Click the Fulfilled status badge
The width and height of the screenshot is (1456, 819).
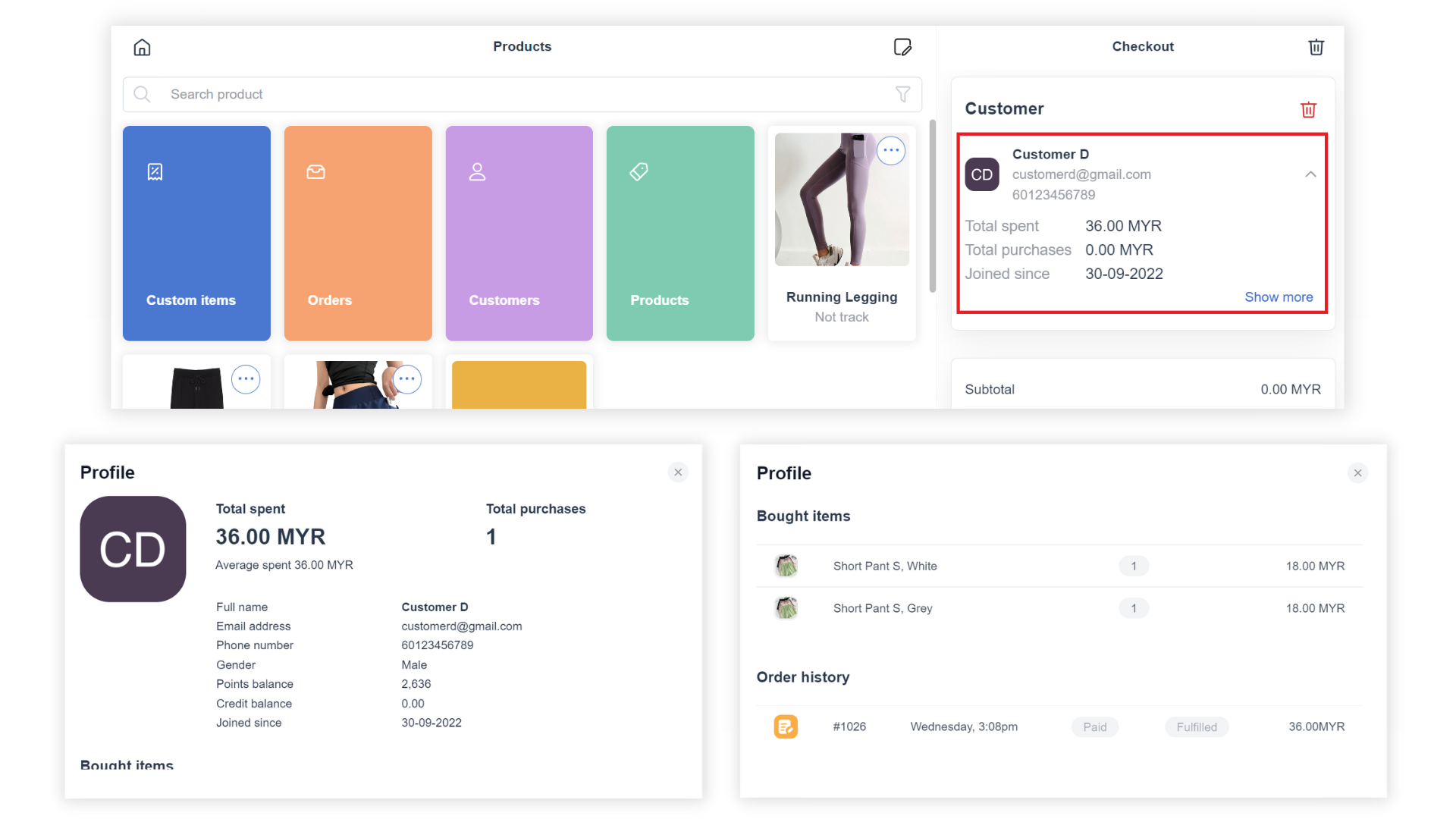point(1197,726)
